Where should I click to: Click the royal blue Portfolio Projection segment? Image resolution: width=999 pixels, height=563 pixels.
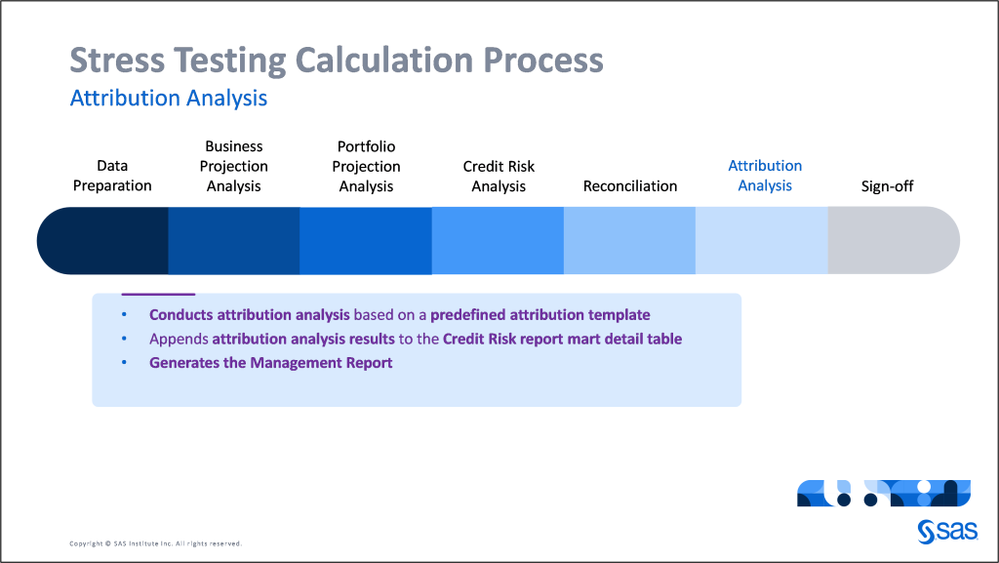[x=366, y=241]
